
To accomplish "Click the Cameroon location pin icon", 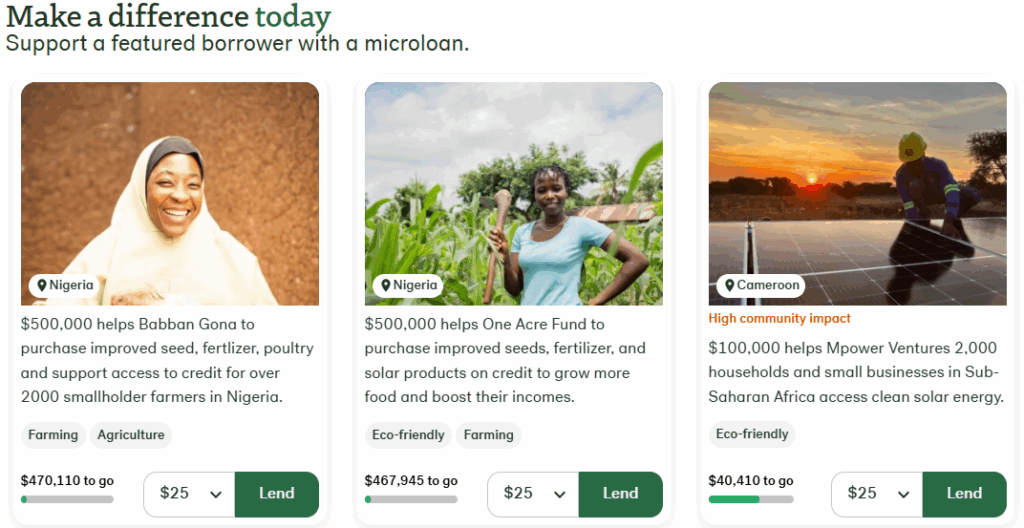I will pos(728,286).
